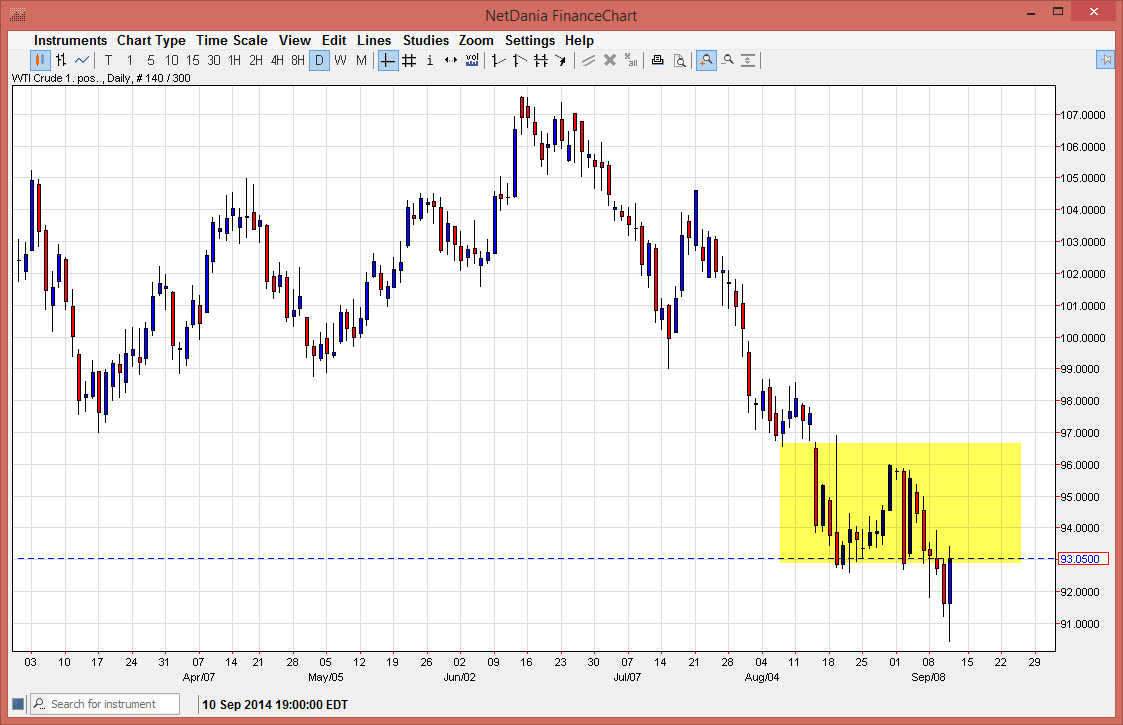The height and width of the screenshot is (725, 1123).
Task: Select the Weekly timeframe button
Action: tap(338, 60)
